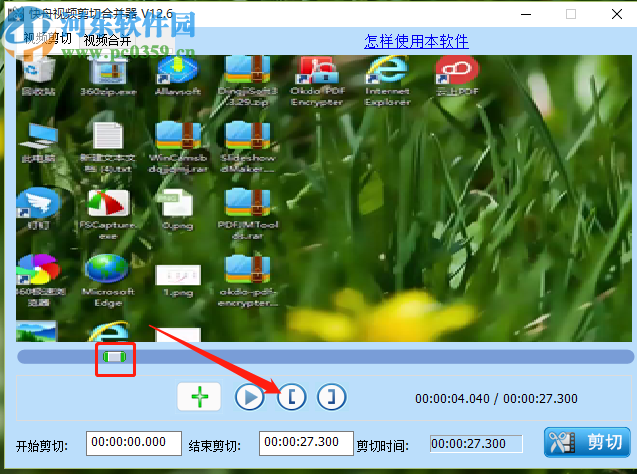Screen dimensions: 637x474
Task: Click the application title bar icon
Action: coord(15,14)
